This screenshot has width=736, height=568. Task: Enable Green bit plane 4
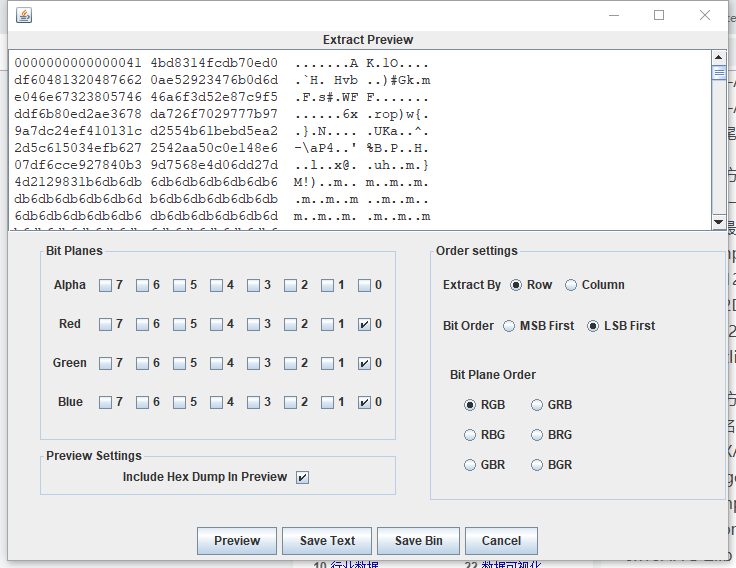(216, 363)
